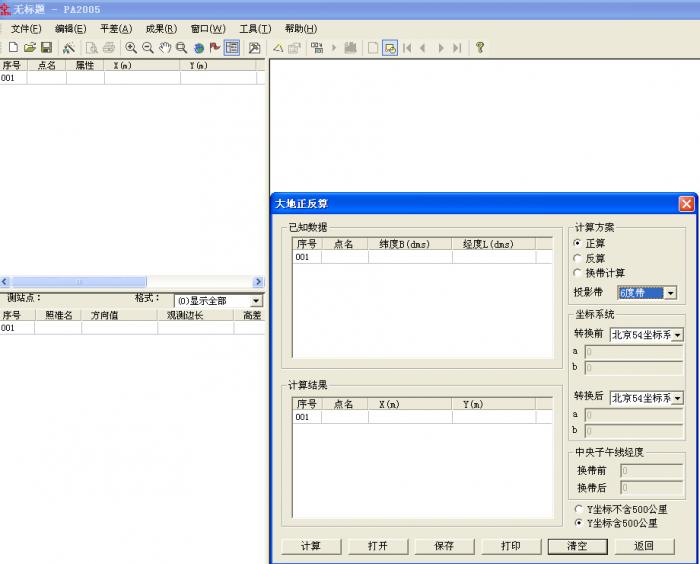This screenshot has height=564, width=700.
Task: Expand the 转换后 coordinate system dropdown
Action: click(677, 398)
